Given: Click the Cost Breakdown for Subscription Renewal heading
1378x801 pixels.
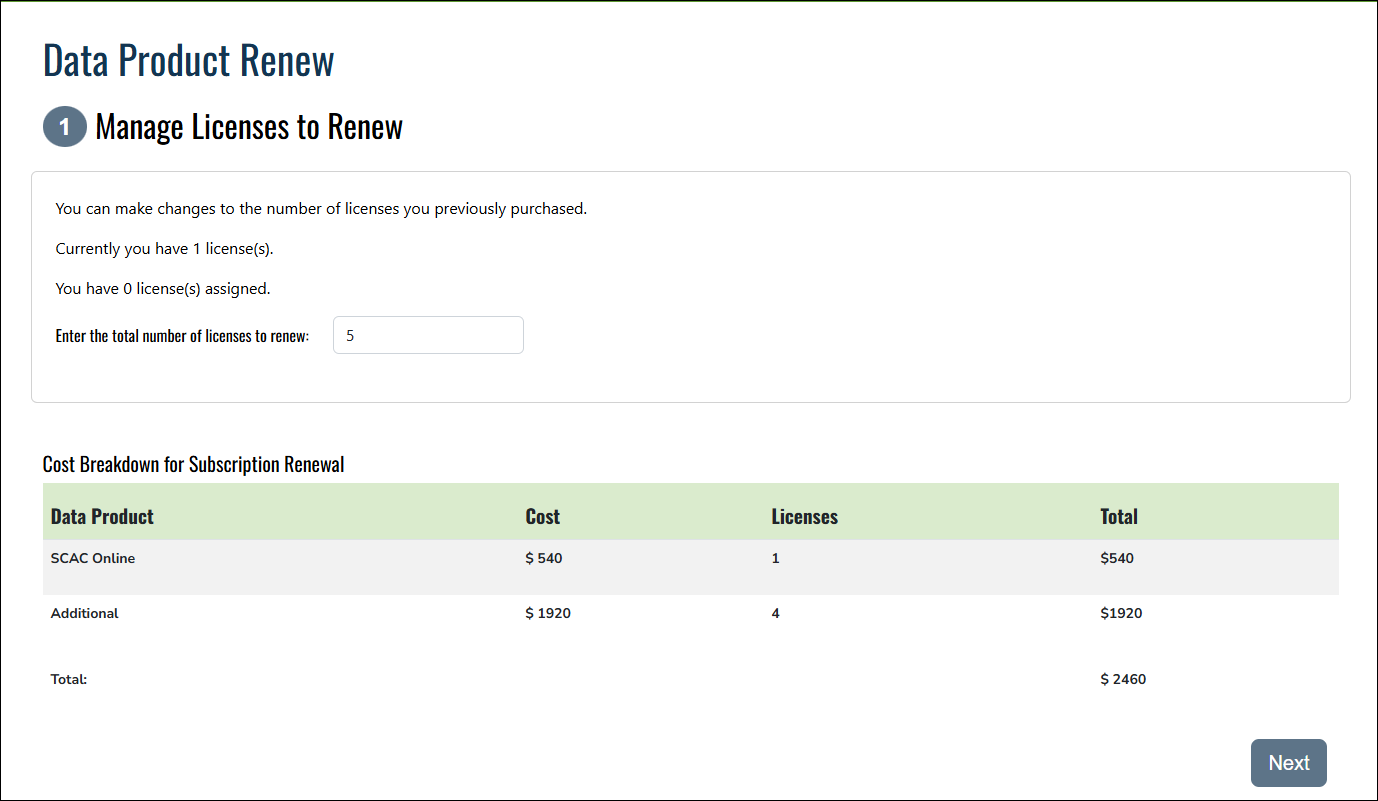Looking at the screenshot, I should pos(193,464).
